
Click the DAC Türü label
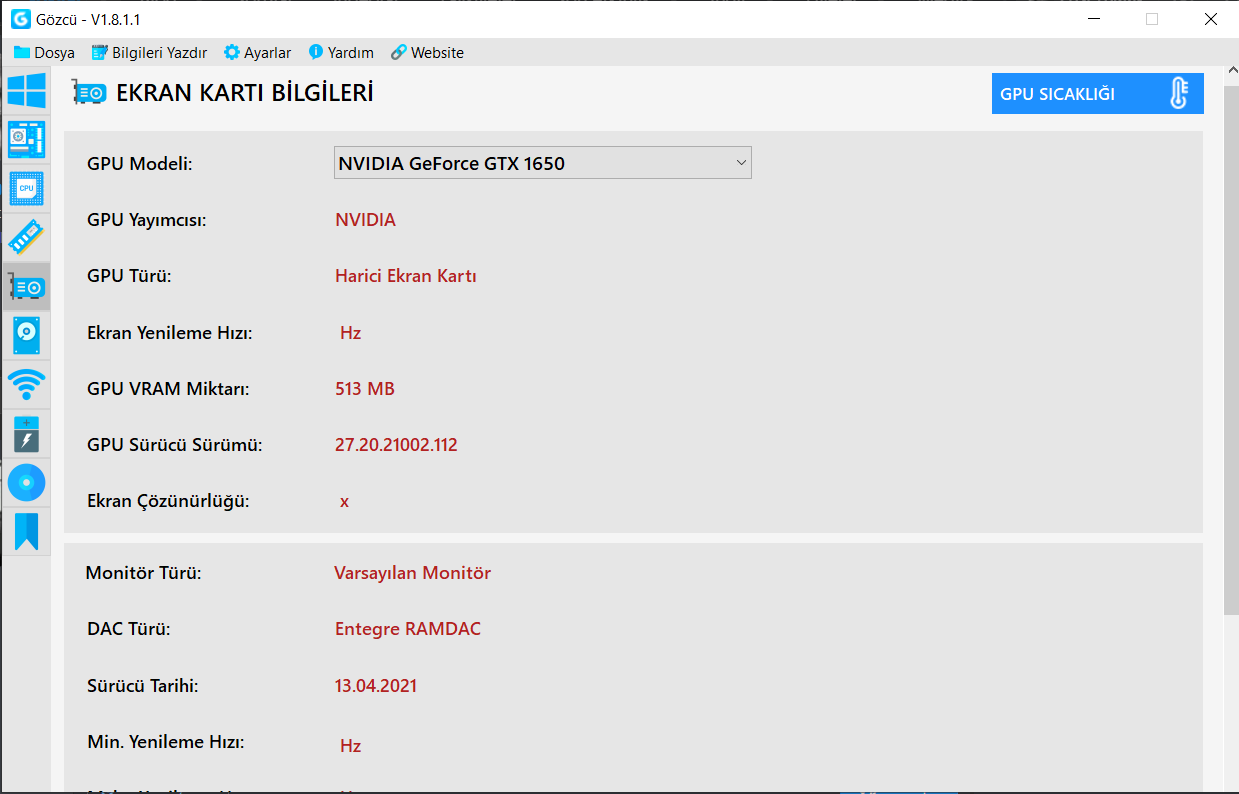[128, 629]
